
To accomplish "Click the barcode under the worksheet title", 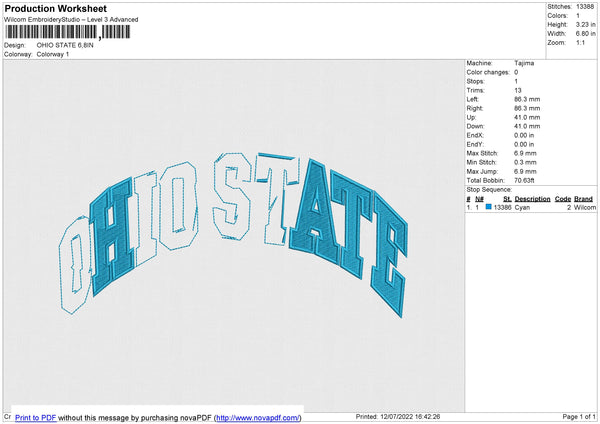I will [x=68, y=32].
